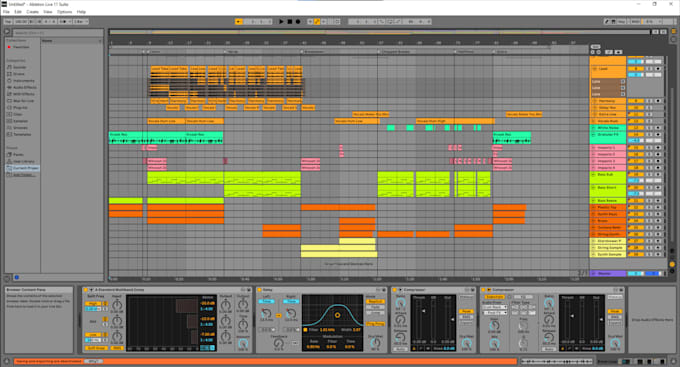Click the first Compressor's Peak mode button

pyautogui.click(x=466, y=311)
